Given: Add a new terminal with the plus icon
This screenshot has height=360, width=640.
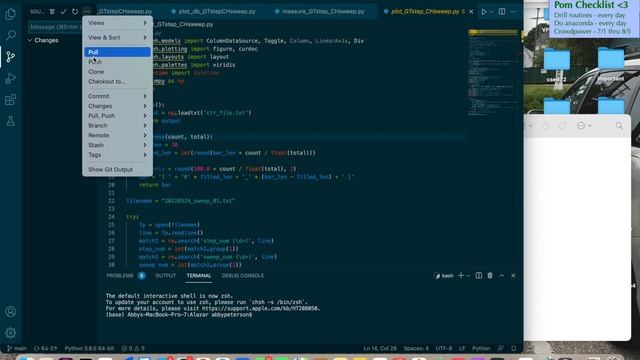Looking at the screenshot, I should click(461, 276).
